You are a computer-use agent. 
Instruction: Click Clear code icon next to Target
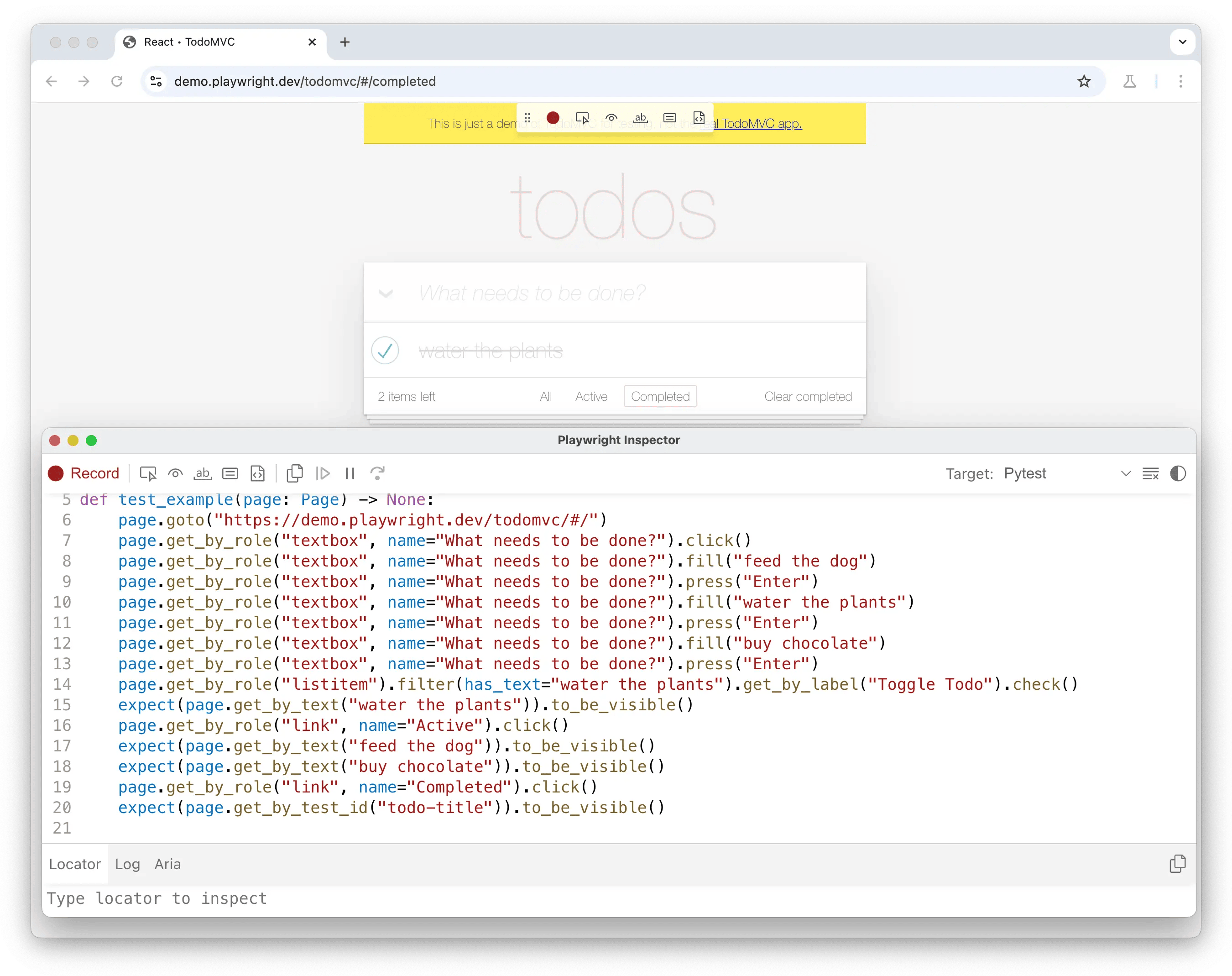click(1150, 474)
